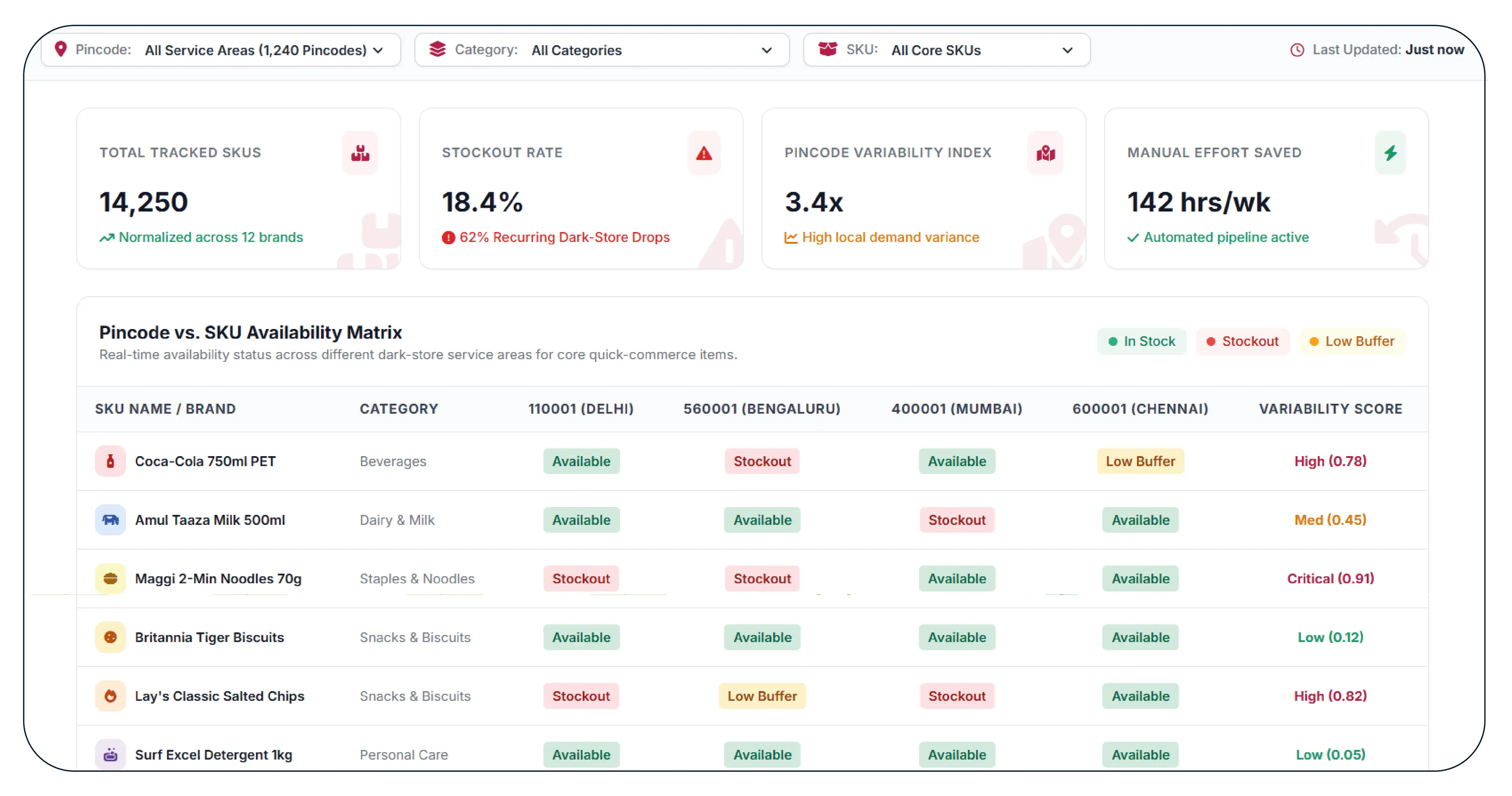Click the Surf Excel Detergent 1kg product icon
This screenshot has width=1512, height=796.
[110, 754]
